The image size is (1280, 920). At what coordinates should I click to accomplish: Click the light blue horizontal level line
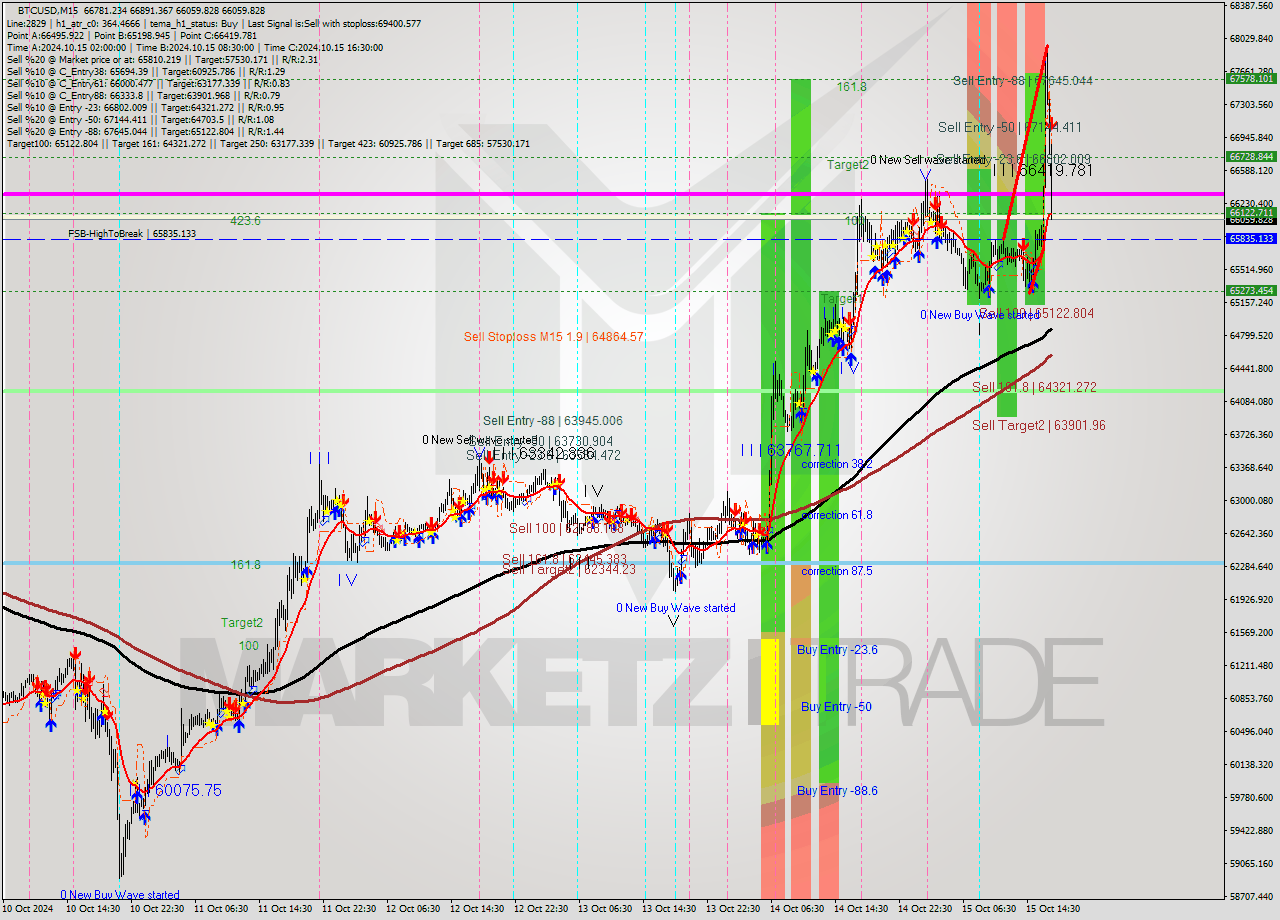[x=612, y=563]
